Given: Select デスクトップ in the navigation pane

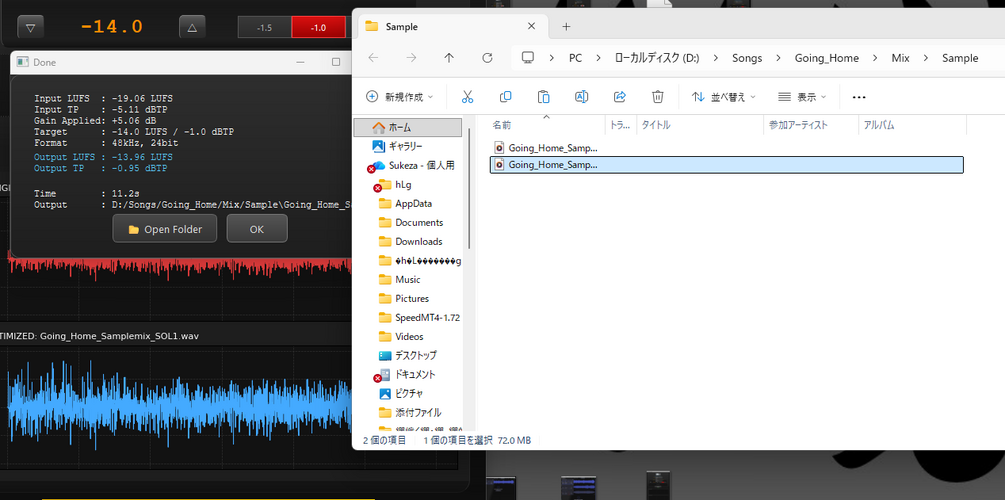Looking at the screenshot, I should click(x=408, y=355).
